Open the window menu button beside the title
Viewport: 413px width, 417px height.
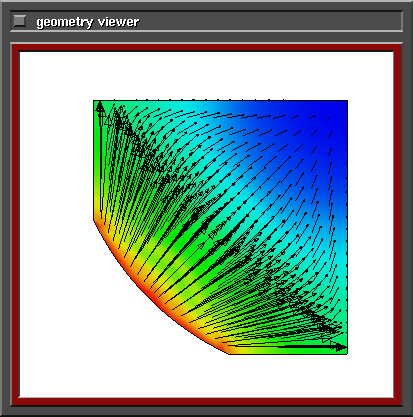point(20,21)
